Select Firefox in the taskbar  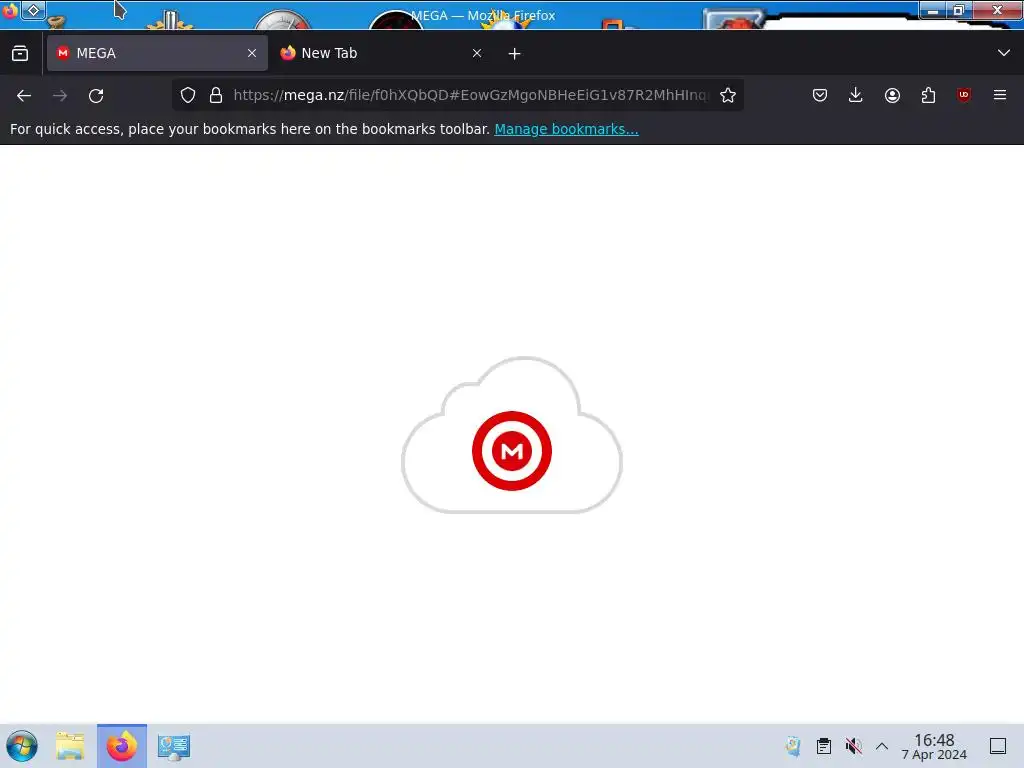(x=122, y=746)
